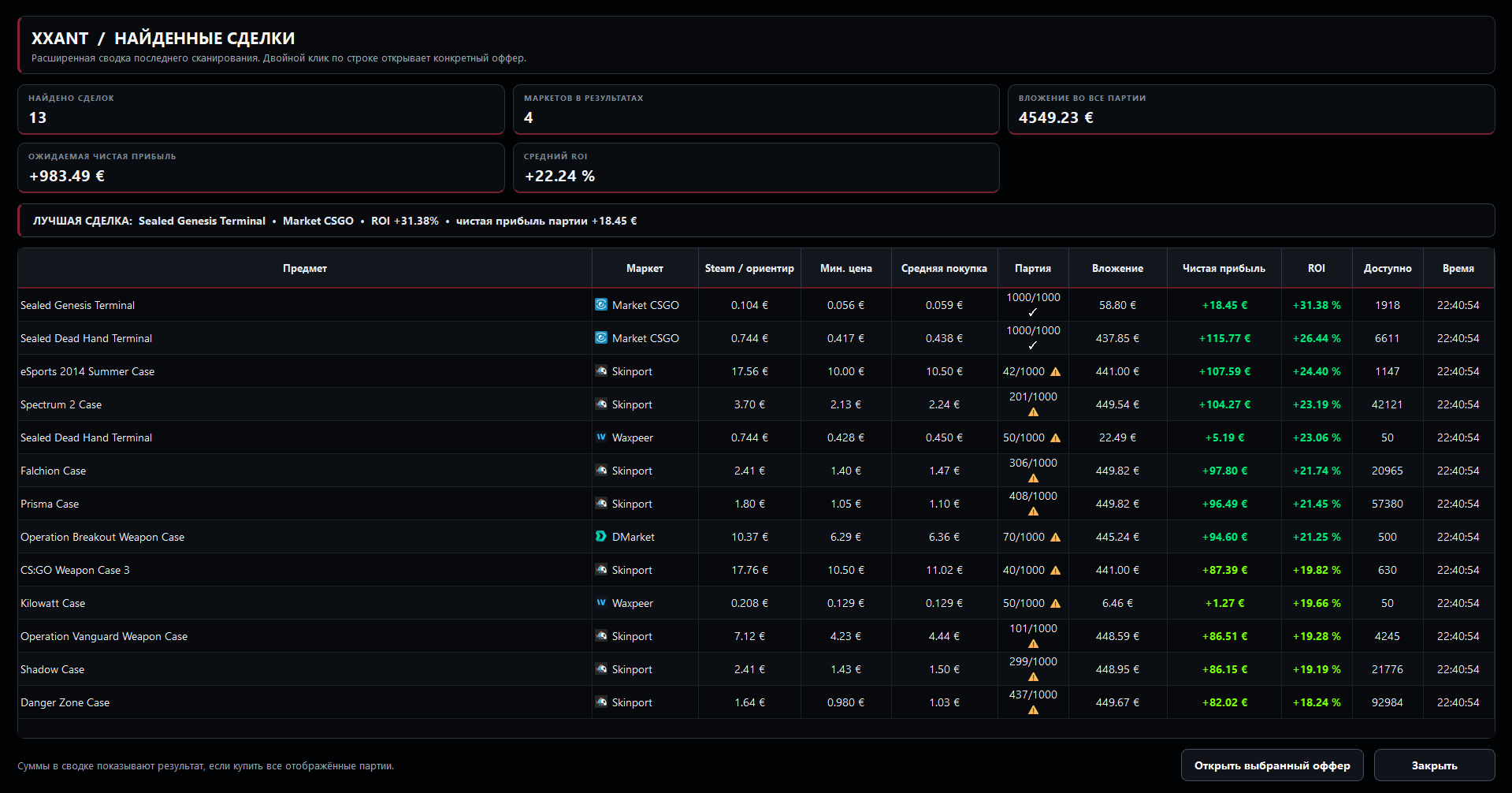Select the 'Operation Breakout Weapon Case' item name

pyautogui.click(x=102, y=537)
